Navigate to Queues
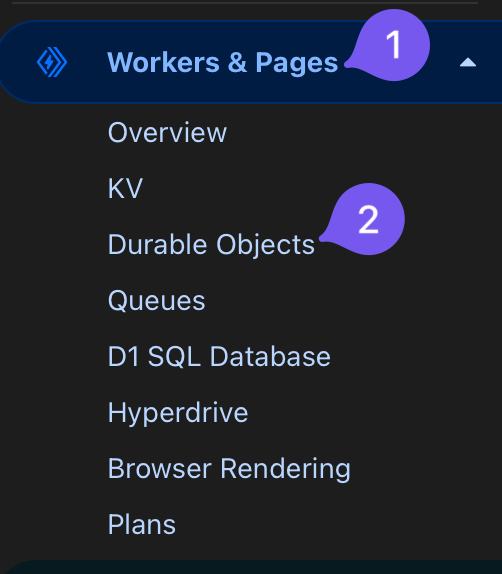502x574 pixels. coord(157,301)
